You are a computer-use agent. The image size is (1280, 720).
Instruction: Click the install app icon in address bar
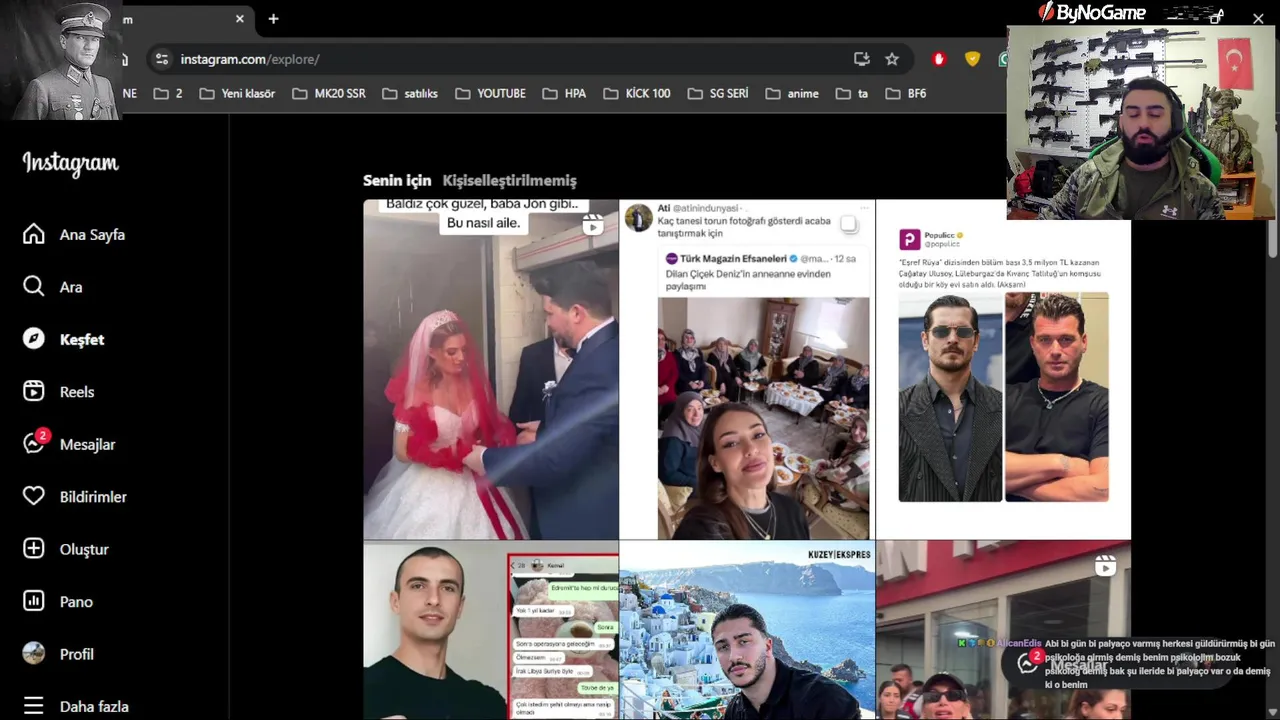pyautogui.click(x=862, y=59)
